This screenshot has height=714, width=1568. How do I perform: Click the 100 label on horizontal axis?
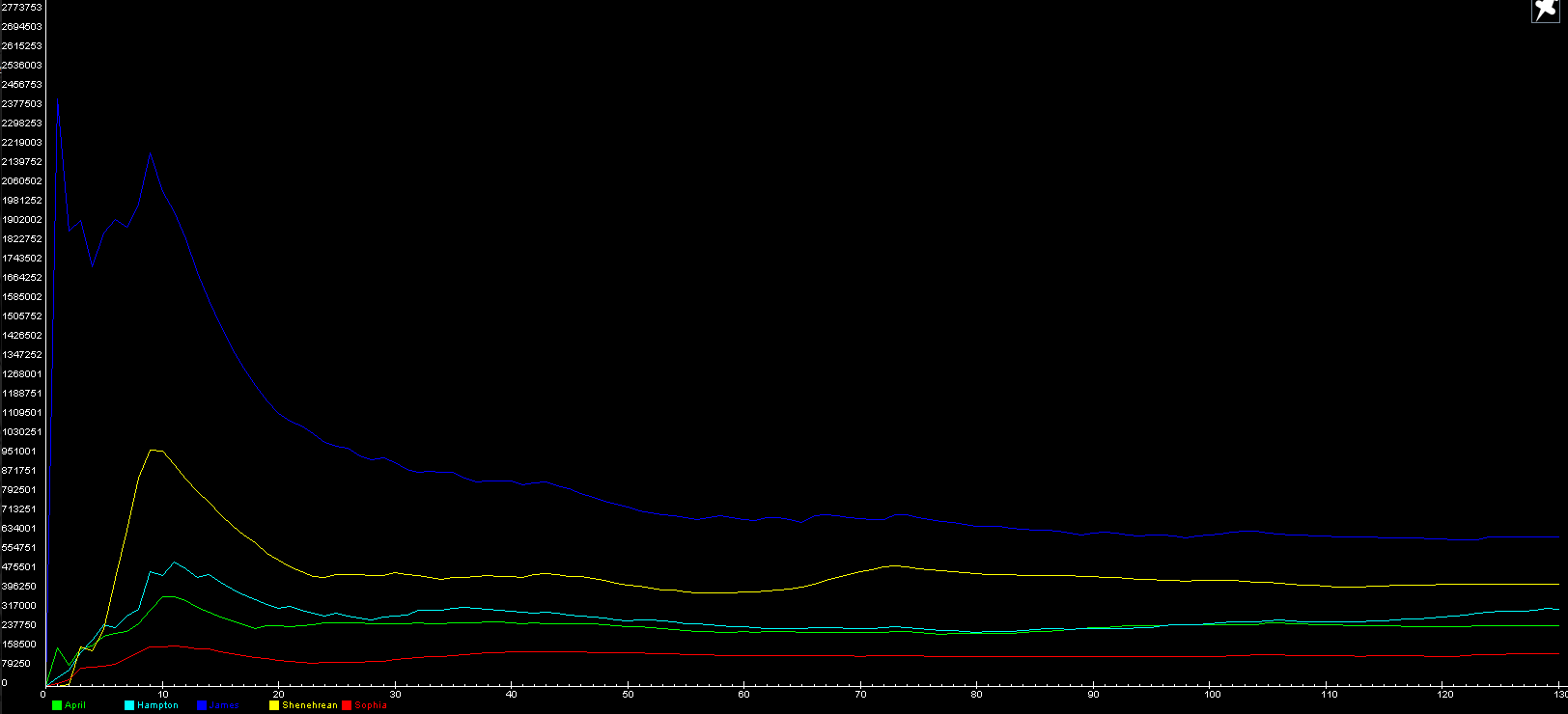point(1212,695)
